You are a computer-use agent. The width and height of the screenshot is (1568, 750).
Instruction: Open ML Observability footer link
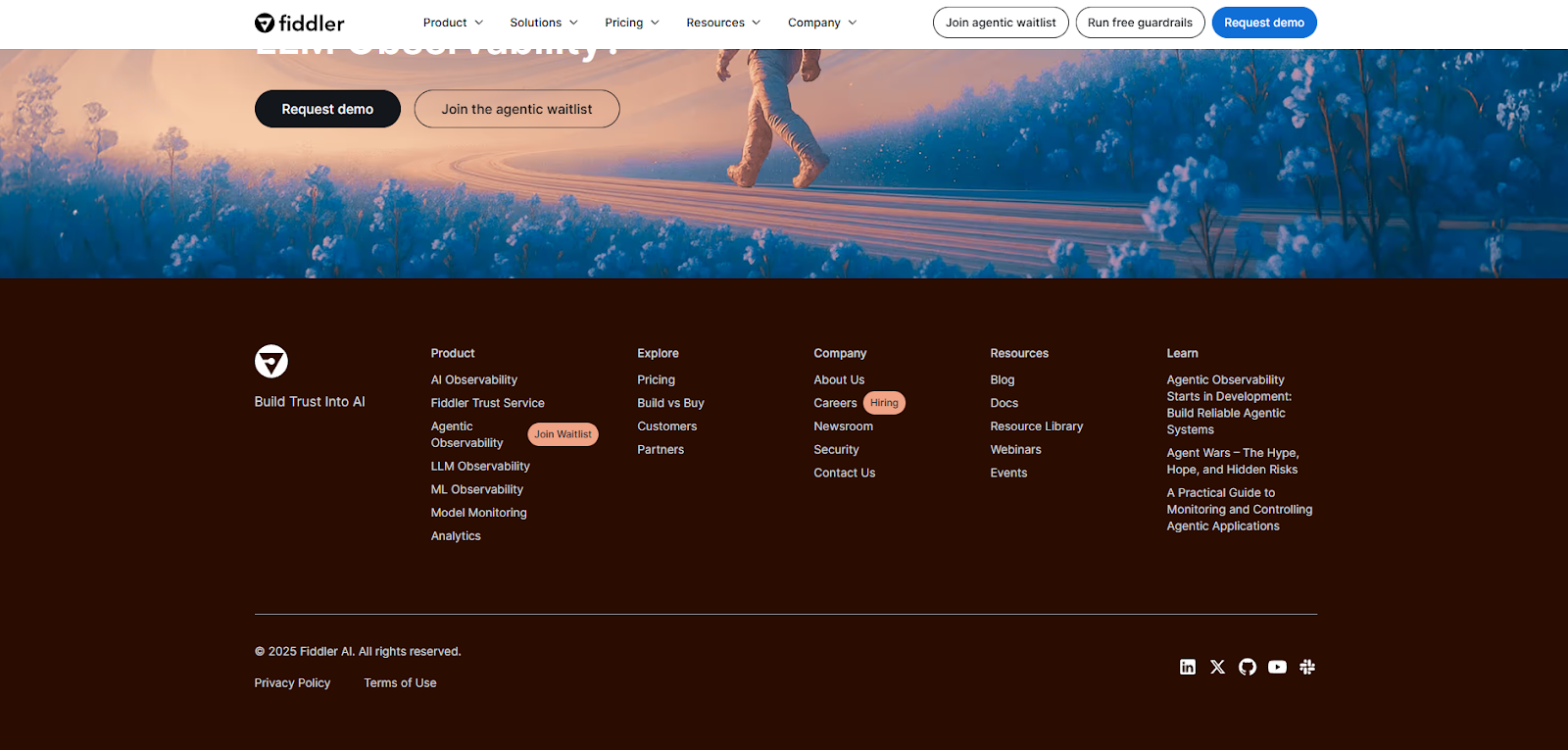click(477, 489)
